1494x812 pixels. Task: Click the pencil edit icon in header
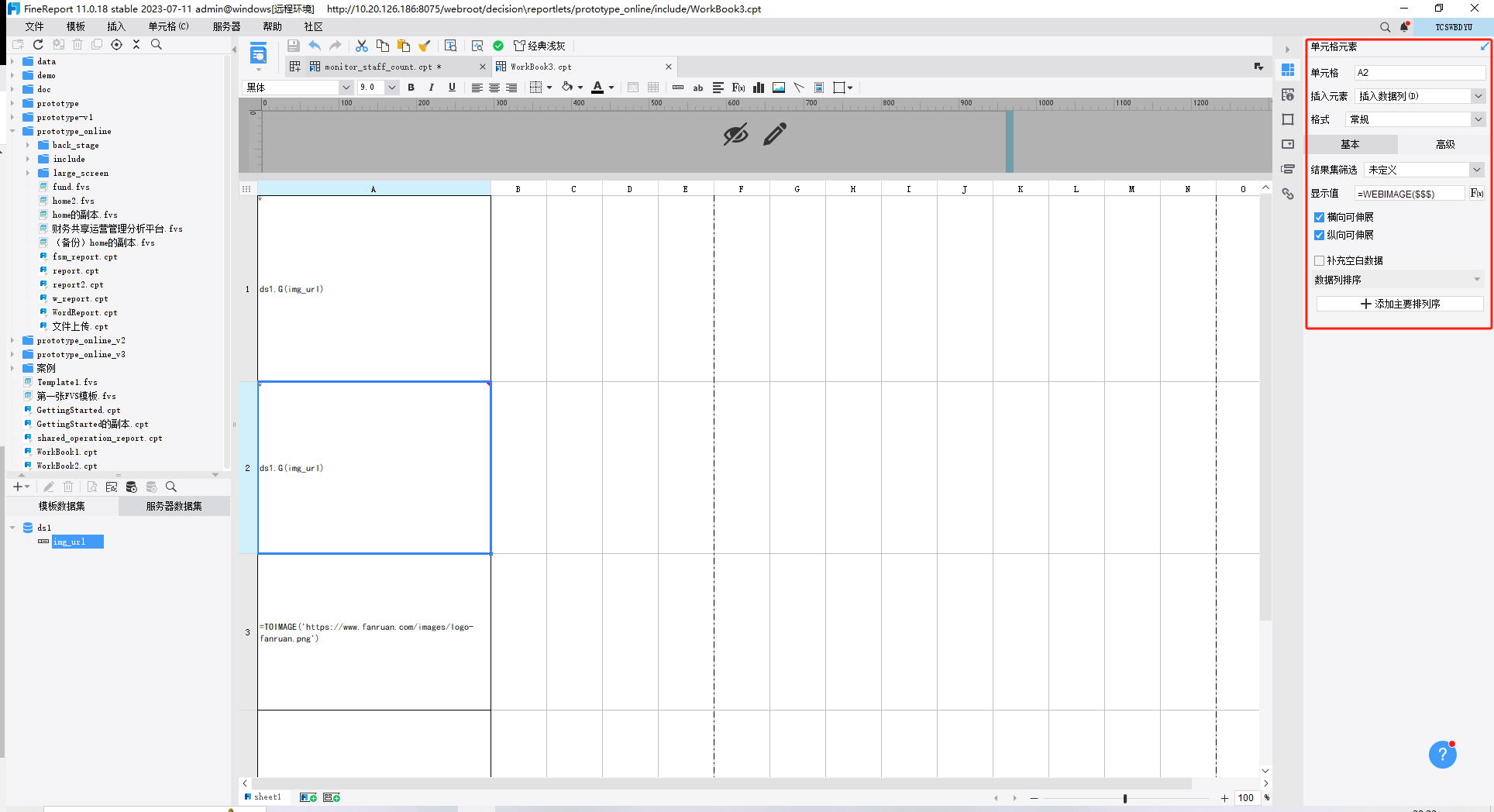click(774, 134)
